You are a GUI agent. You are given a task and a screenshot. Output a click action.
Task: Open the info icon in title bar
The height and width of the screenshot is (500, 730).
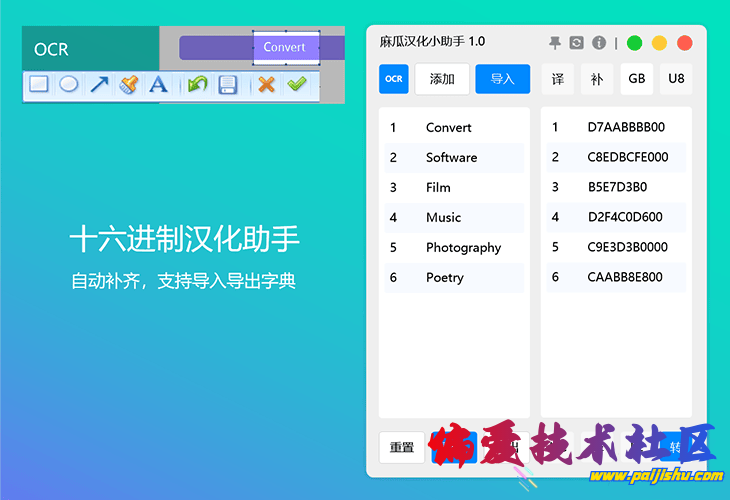click(x=598, y=43)
